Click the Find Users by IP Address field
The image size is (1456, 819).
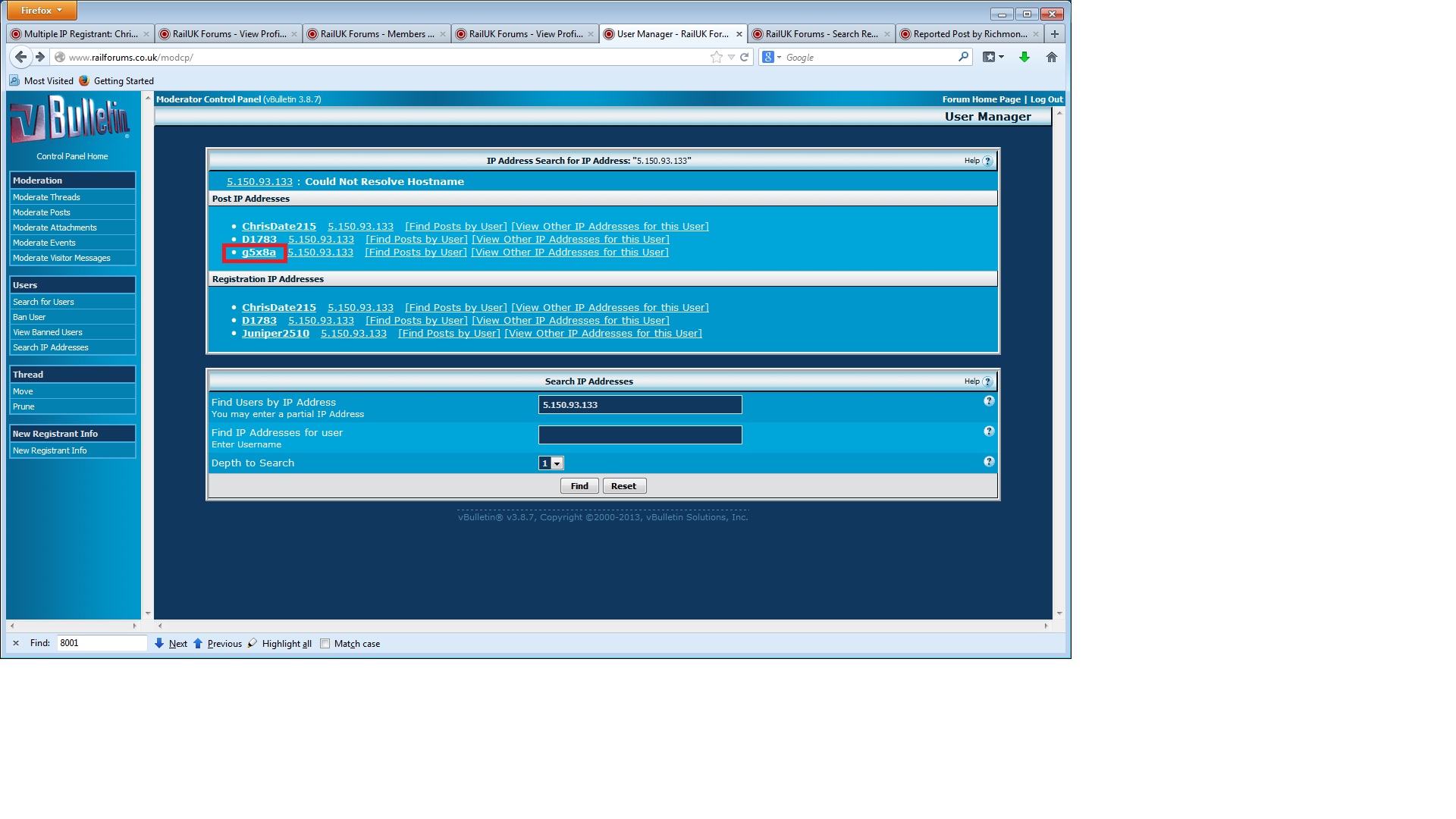coord(640,405)
